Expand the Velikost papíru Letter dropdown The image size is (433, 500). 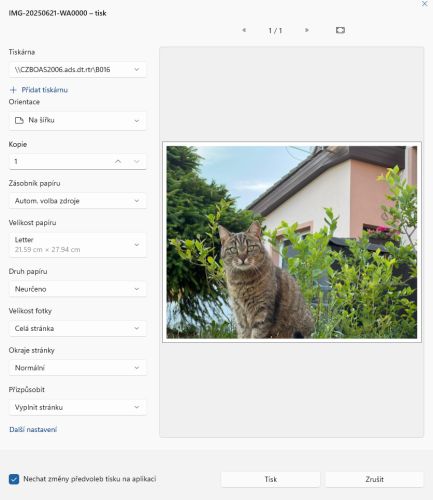click(x=77, y=245)
